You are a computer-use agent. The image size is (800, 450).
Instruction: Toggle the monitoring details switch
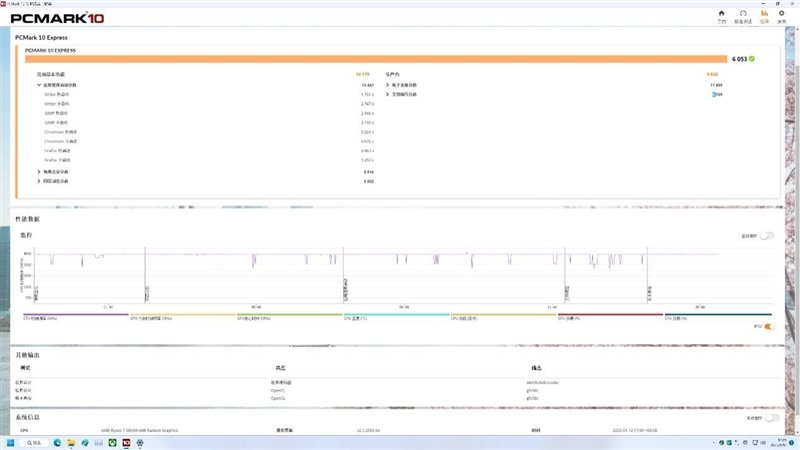767,236
